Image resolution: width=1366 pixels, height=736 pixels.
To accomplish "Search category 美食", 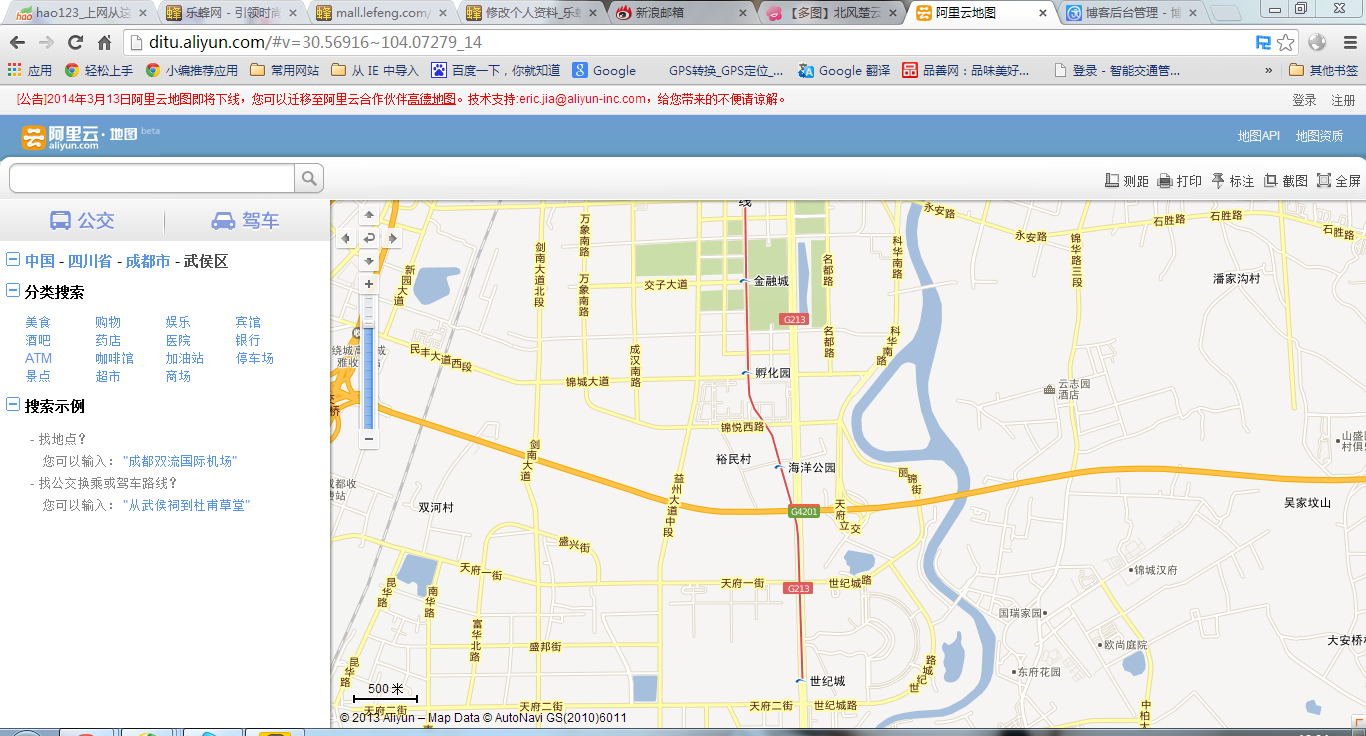I will coord(38,322).
